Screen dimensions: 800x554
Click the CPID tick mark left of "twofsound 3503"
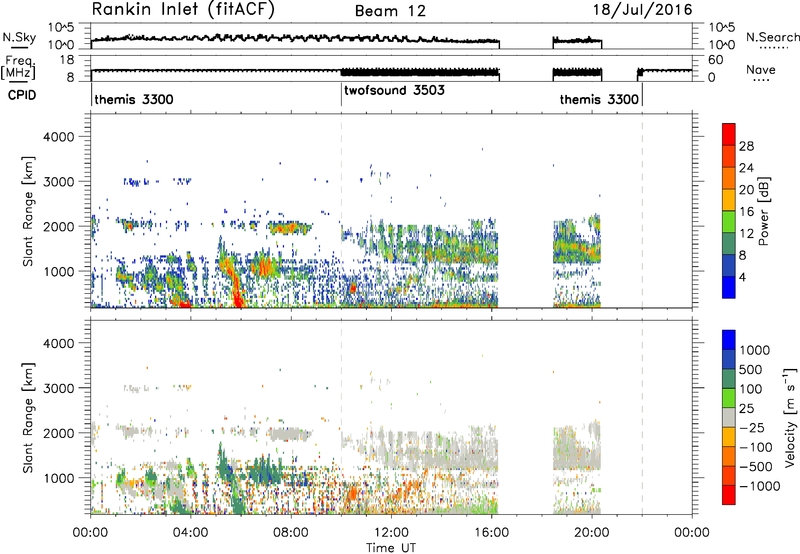pyautogui.click(x=341, y=94)
